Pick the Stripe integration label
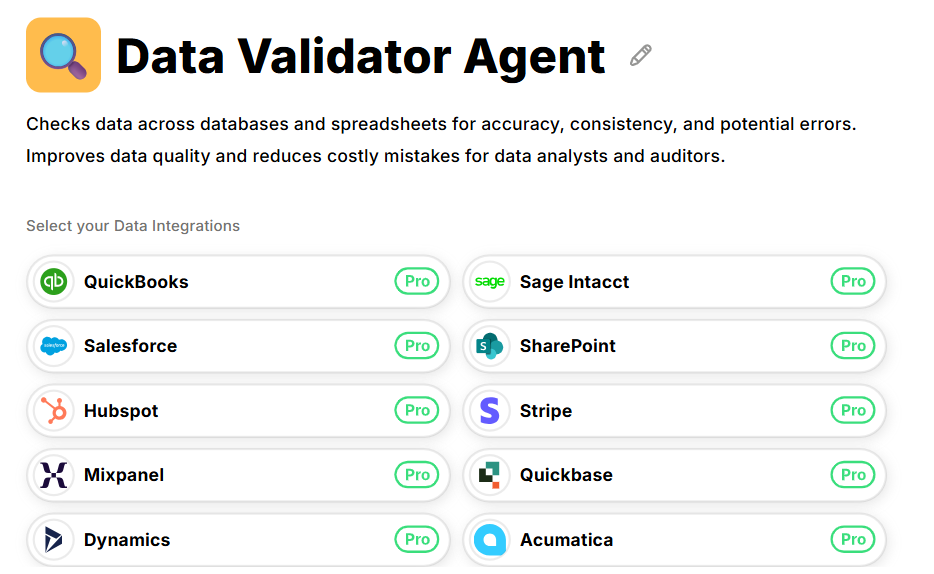Viewport: 934px width, 574px height. click(546, 411)
